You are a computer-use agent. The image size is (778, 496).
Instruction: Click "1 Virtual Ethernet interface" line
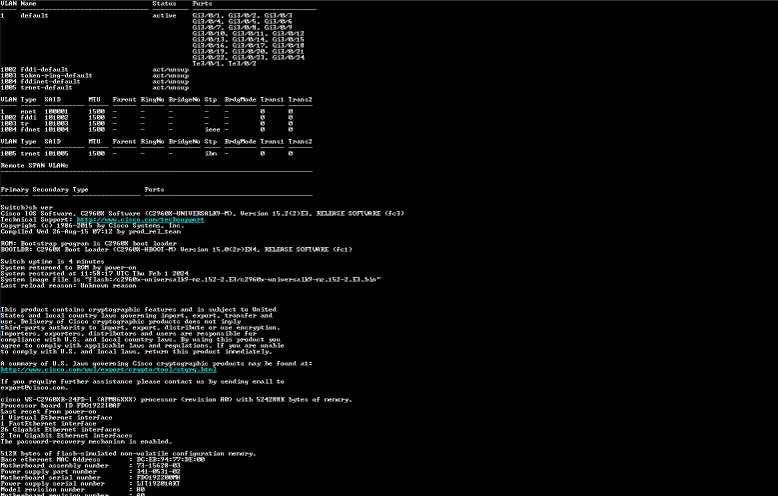(57, 417)
